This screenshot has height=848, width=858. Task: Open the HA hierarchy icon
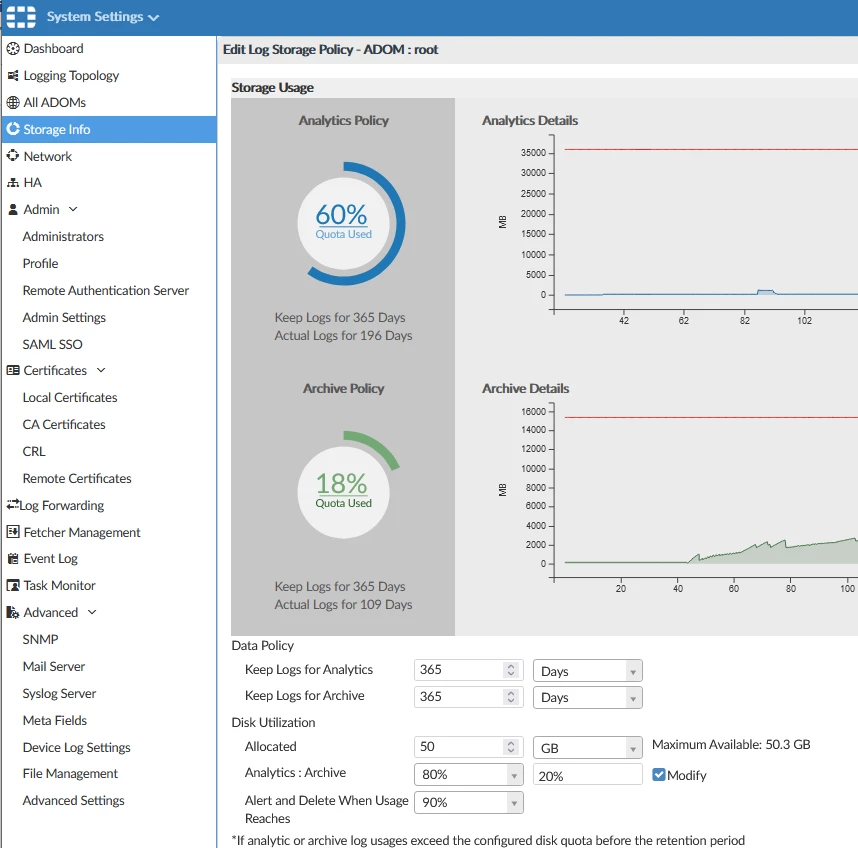pyautogui.click(x=13, y=183)
